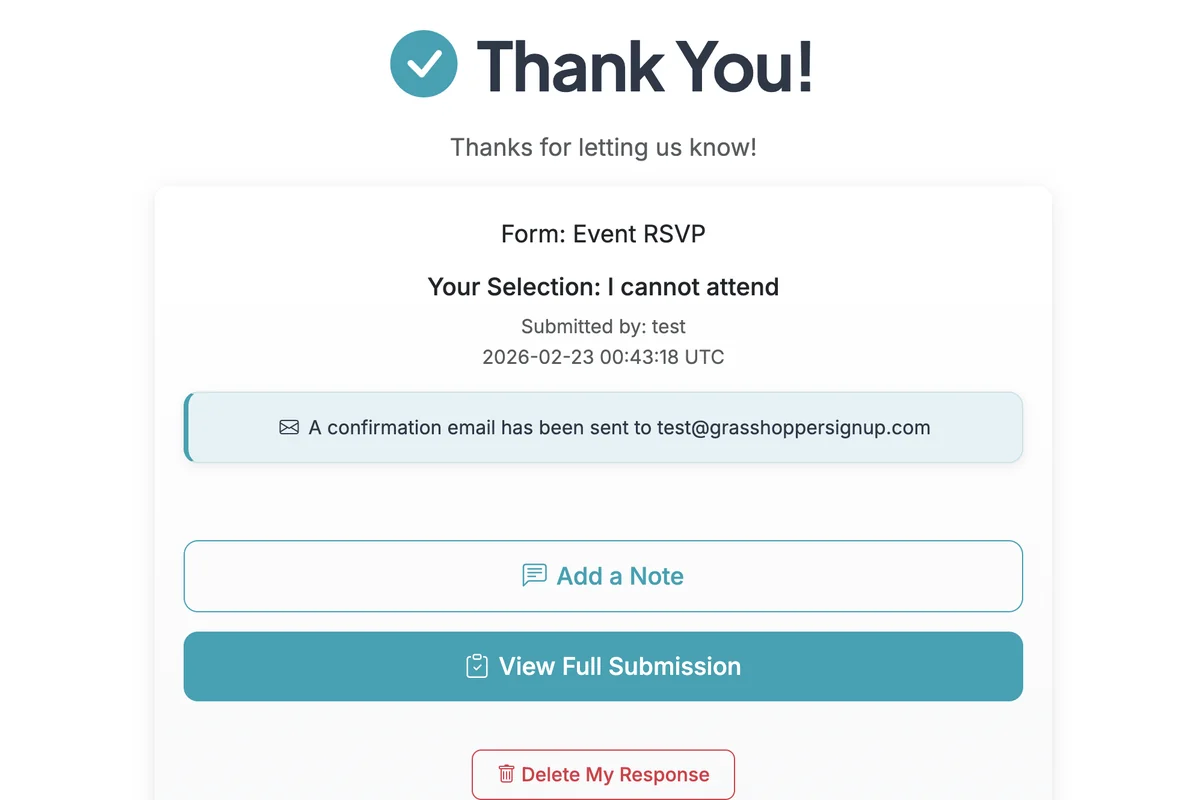Select the test@grasshoppersignup.com email address
Viewport: 1200px width, 800px height.
[x=794, y=428]
